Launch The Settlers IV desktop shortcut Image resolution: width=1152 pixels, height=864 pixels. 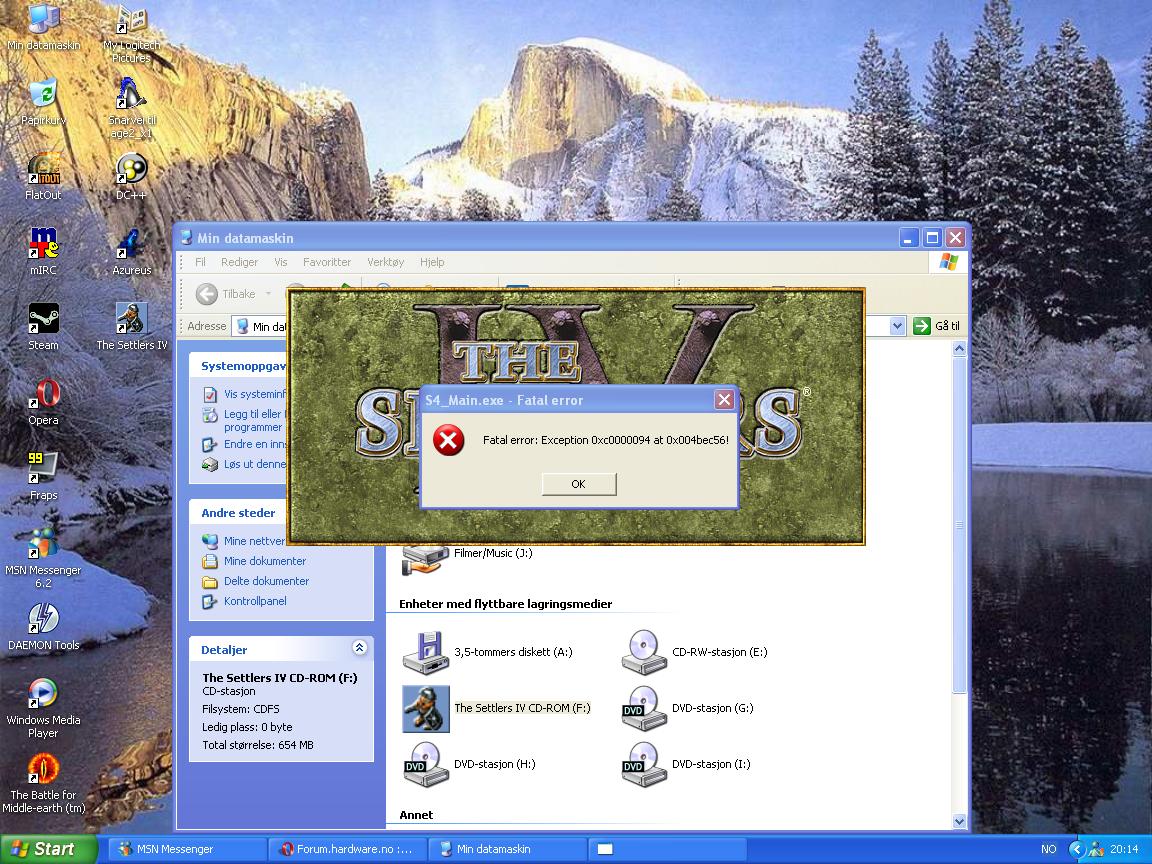click(132, 326)
